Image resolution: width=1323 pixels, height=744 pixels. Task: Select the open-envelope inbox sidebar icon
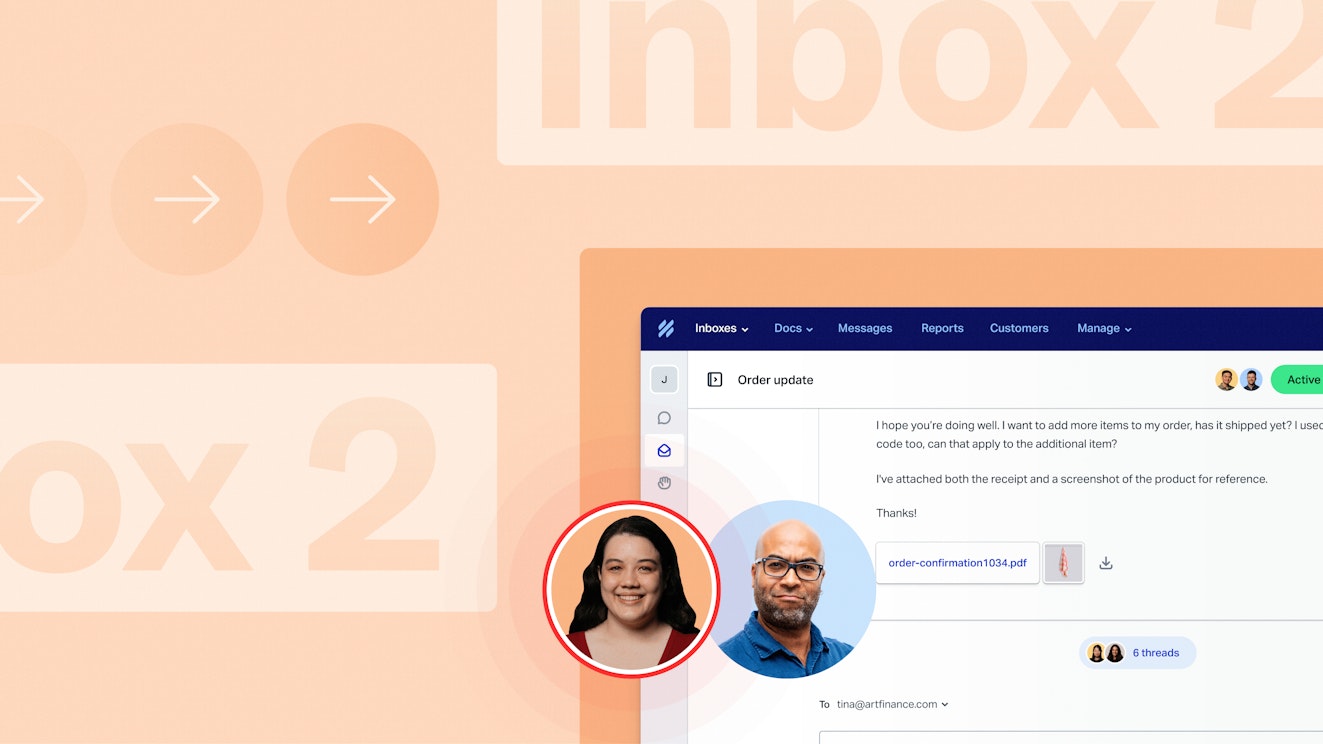click(664, 451)
